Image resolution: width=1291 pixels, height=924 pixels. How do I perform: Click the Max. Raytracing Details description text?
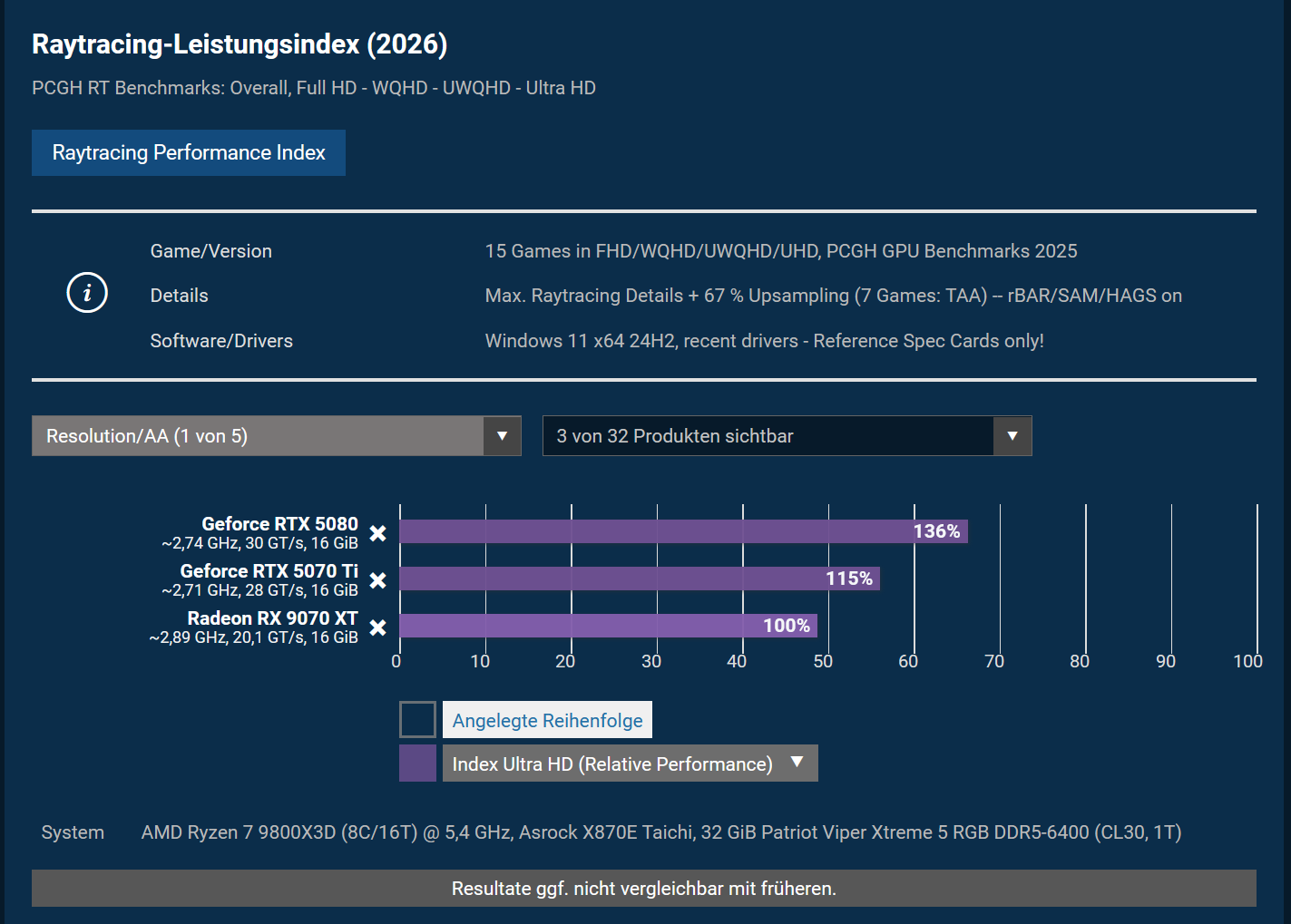pos(834,296)
